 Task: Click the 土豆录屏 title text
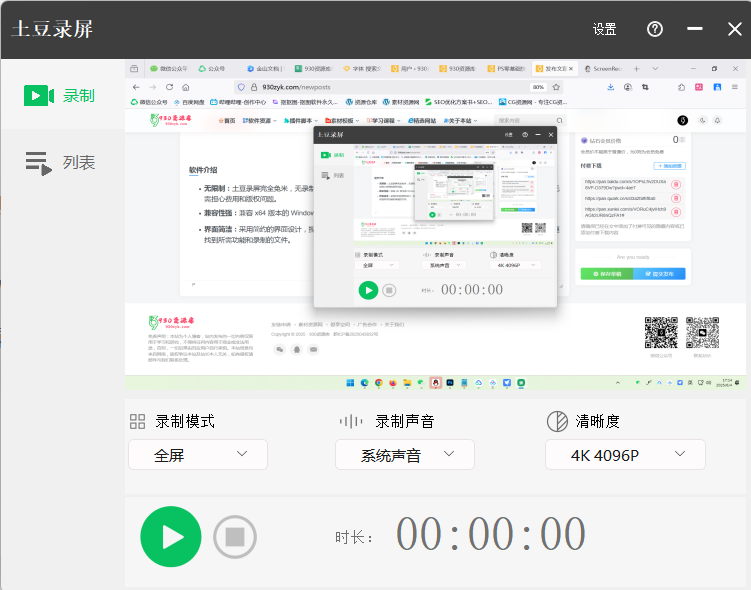52,29
